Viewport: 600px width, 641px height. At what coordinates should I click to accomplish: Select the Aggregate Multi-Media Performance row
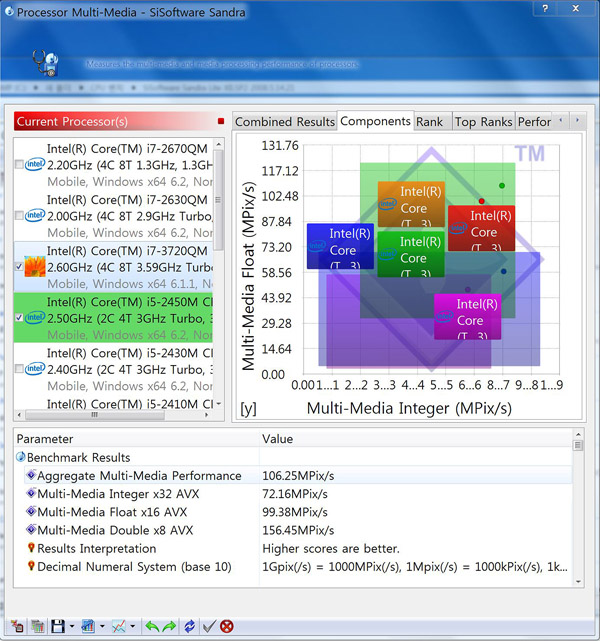click(298, 475)
